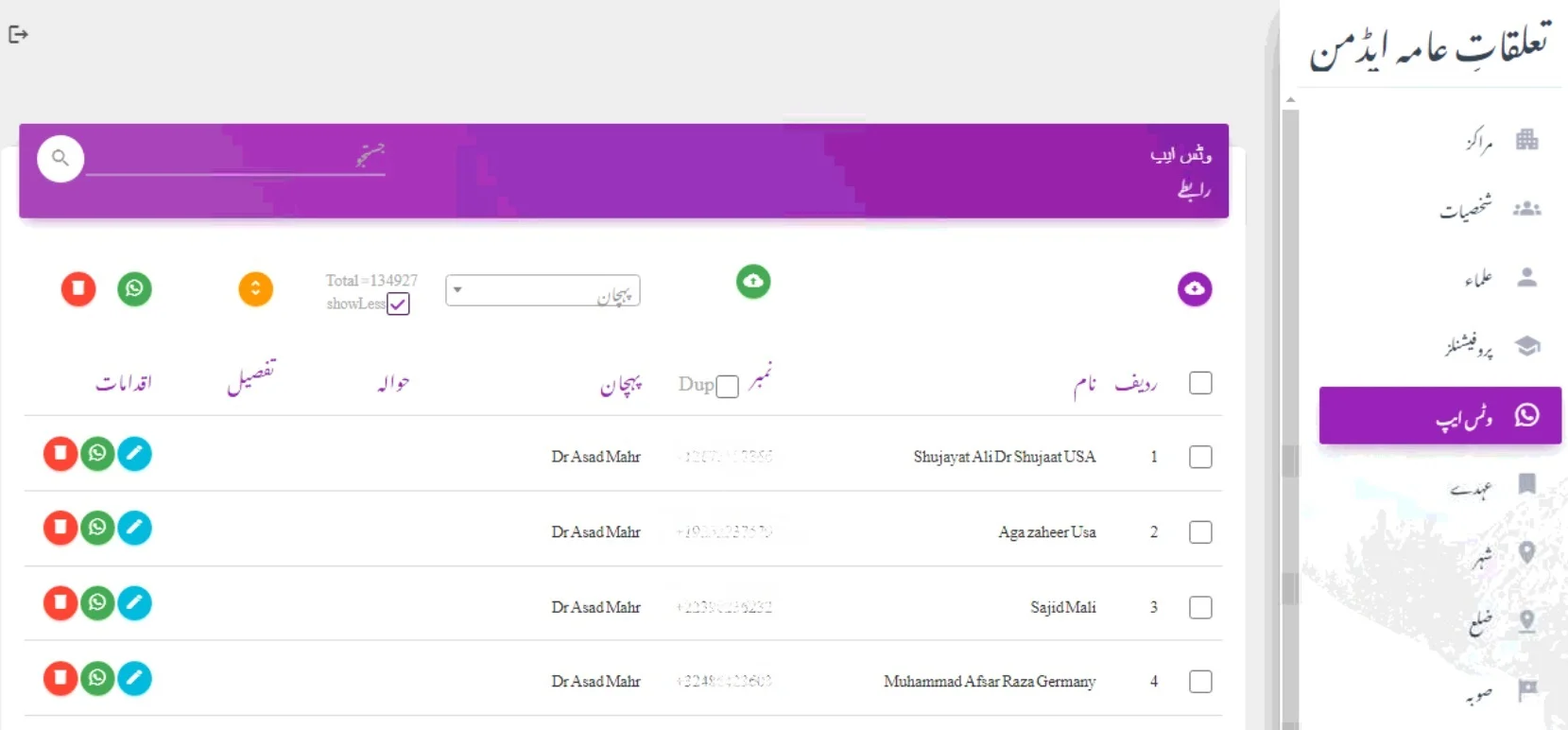Enable the Dup checkbox
The width and height of the screenshot is (1568, 730).
pyautogui.click(x=727, y=386)
